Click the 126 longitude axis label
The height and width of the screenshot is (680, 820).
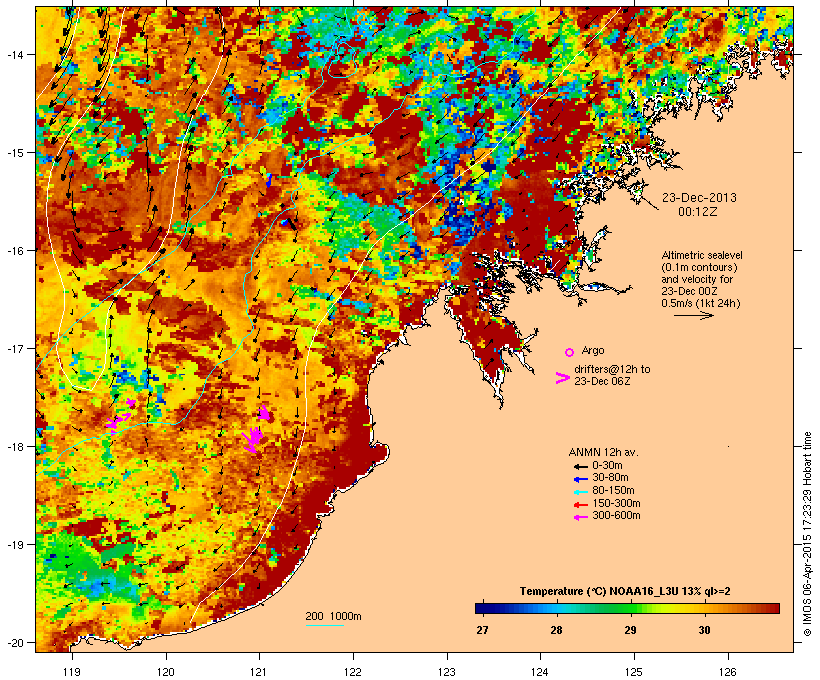coord(728,672)
